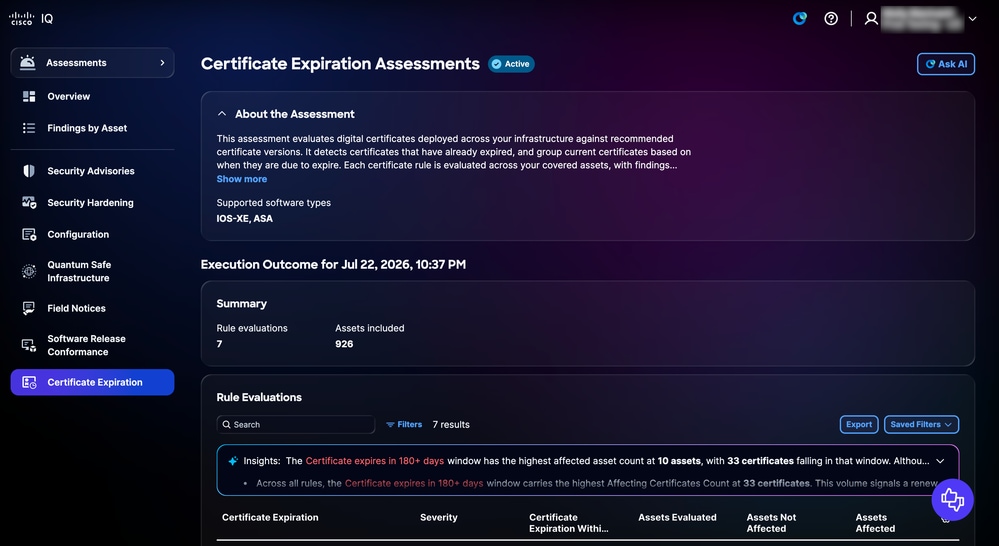Click the Execution Outcome date heading
999x546 pixels.
333,264
